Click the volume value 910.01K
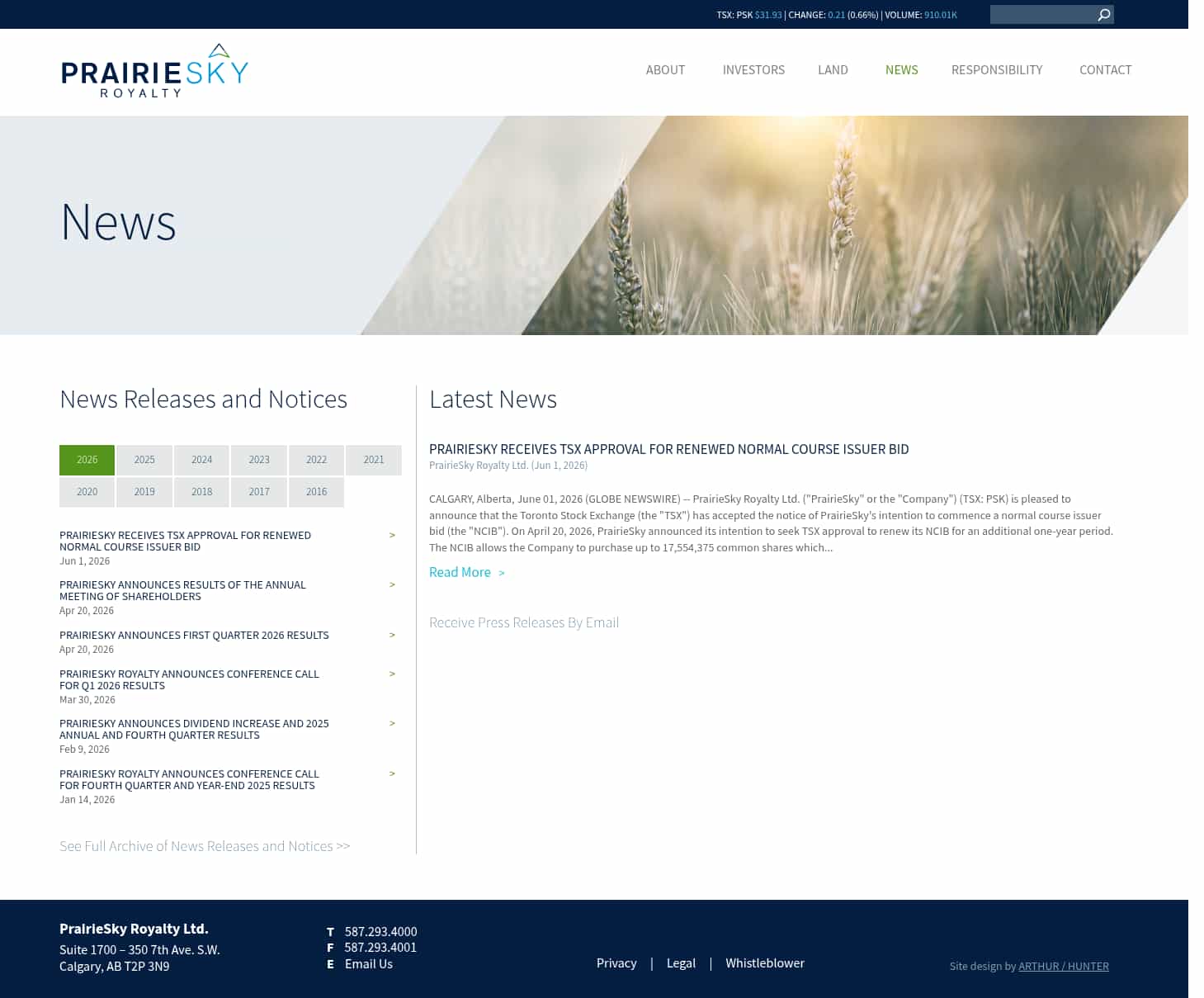Viewport: 1204px width, 998px height. [941, 15]
